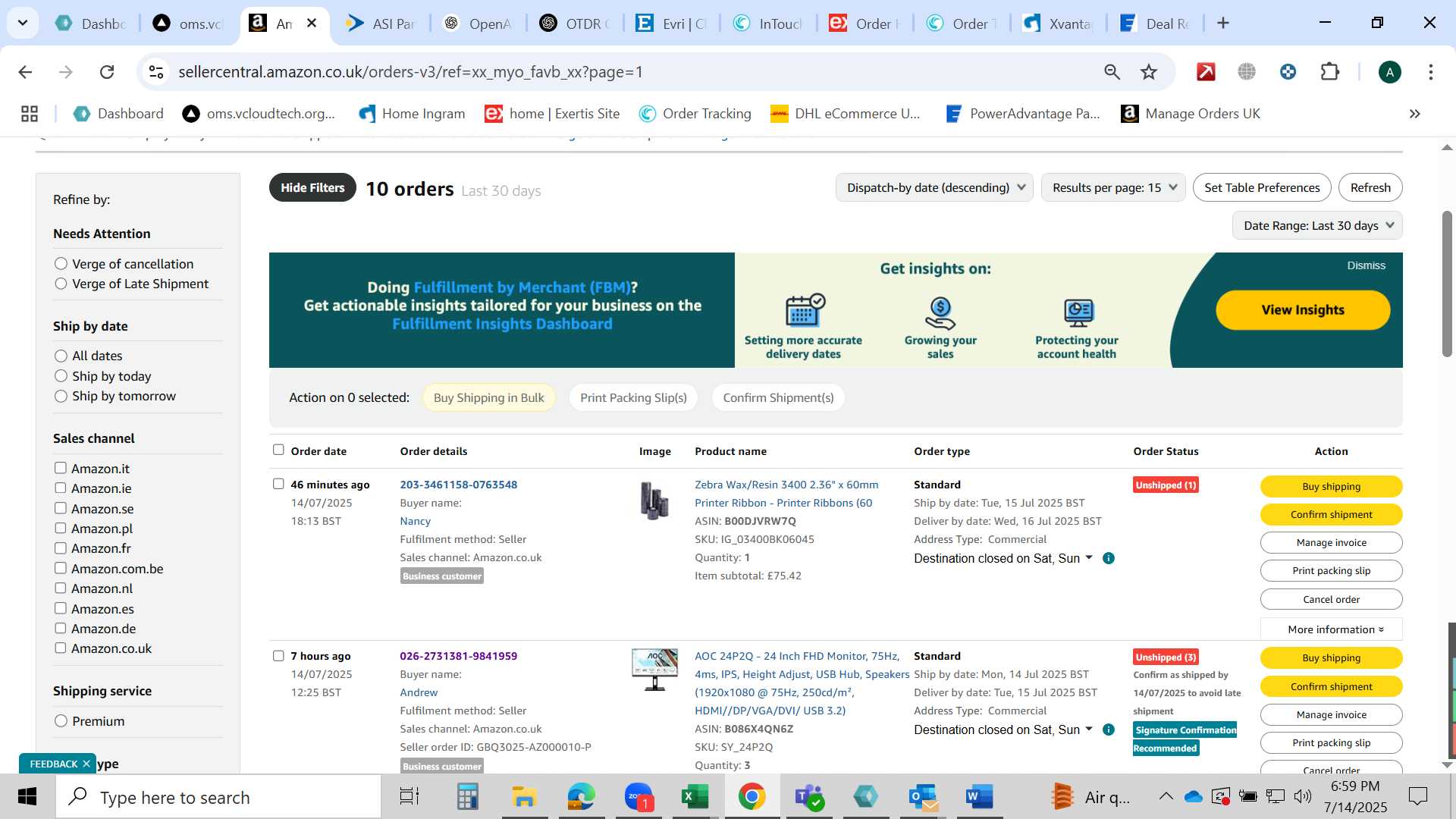Select Ship by tomorrow option
This screenshot has height=819, width=1456.
pos(61,396)
